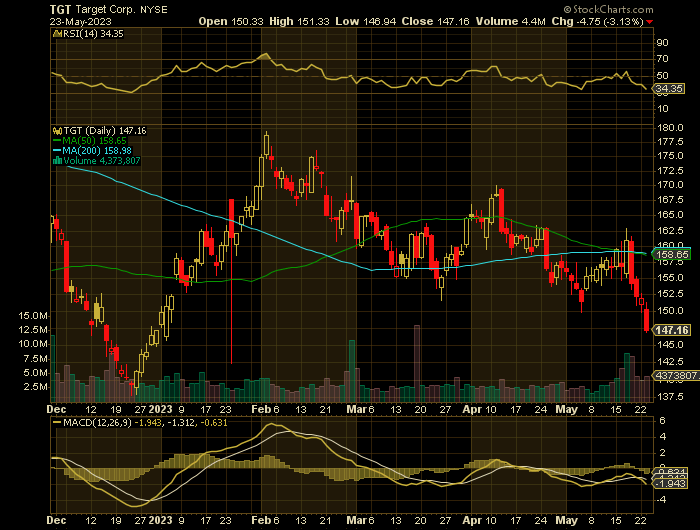Click the Target Corp. company name

(x=106, y=9)
